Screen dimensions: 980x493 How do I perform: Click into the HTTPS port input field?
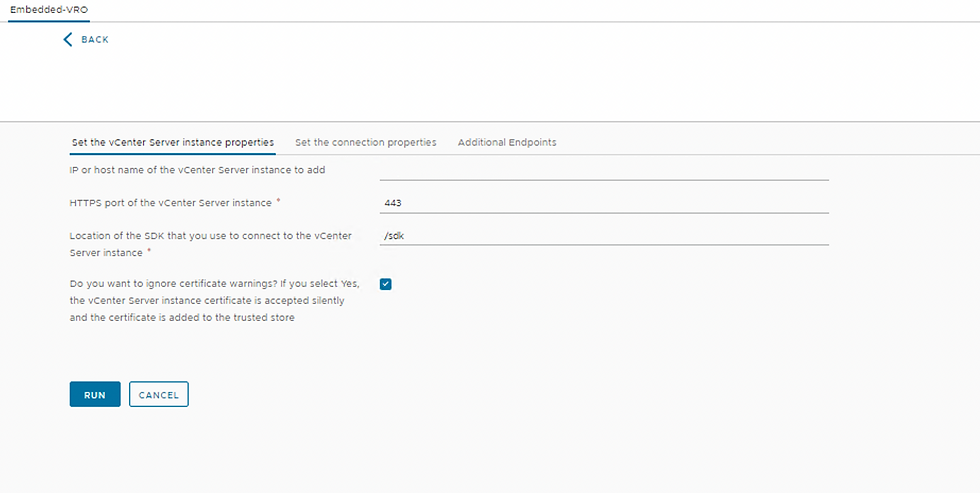pyautogui.click(x=604, y=203)
